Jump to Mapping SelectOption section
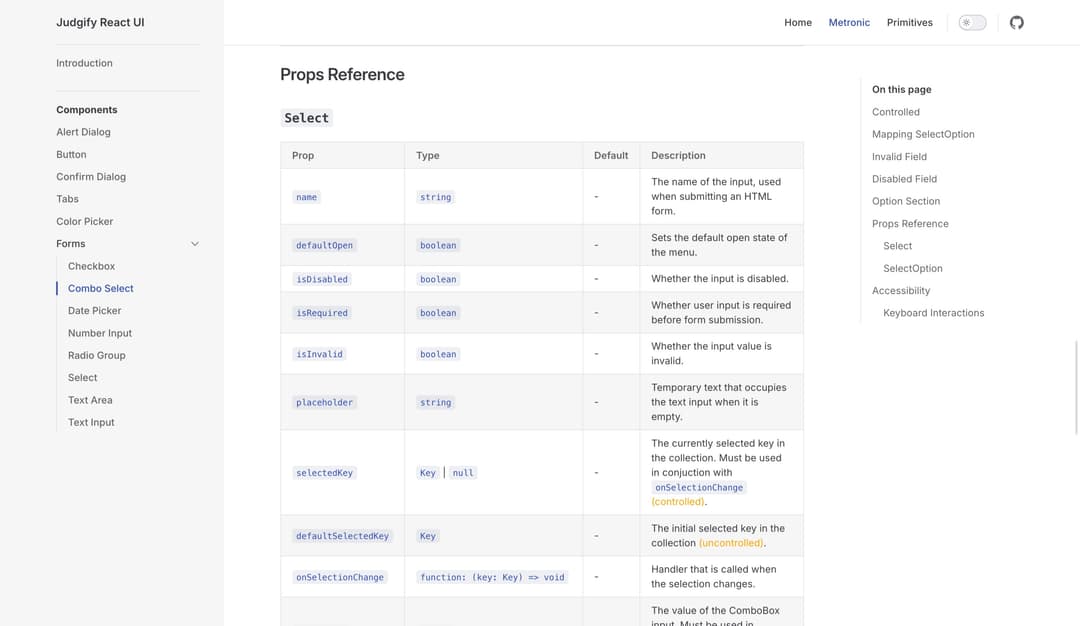 tap(923, 134)
